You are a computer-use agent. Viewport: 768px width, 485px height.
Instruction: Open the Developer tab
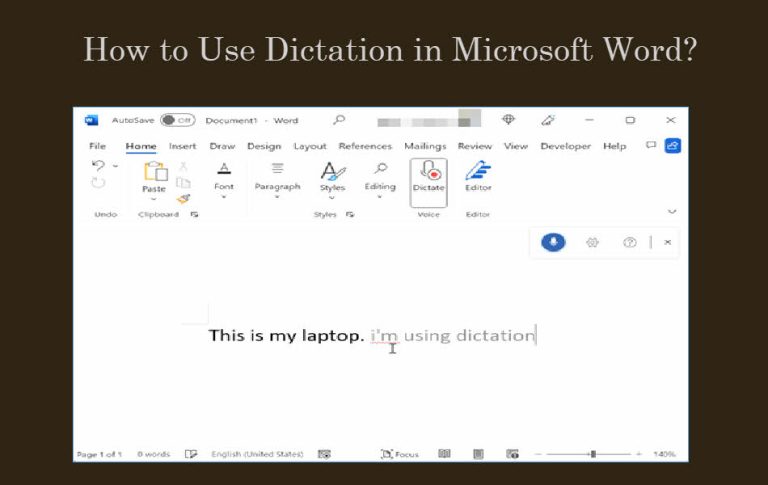[566, 146]
